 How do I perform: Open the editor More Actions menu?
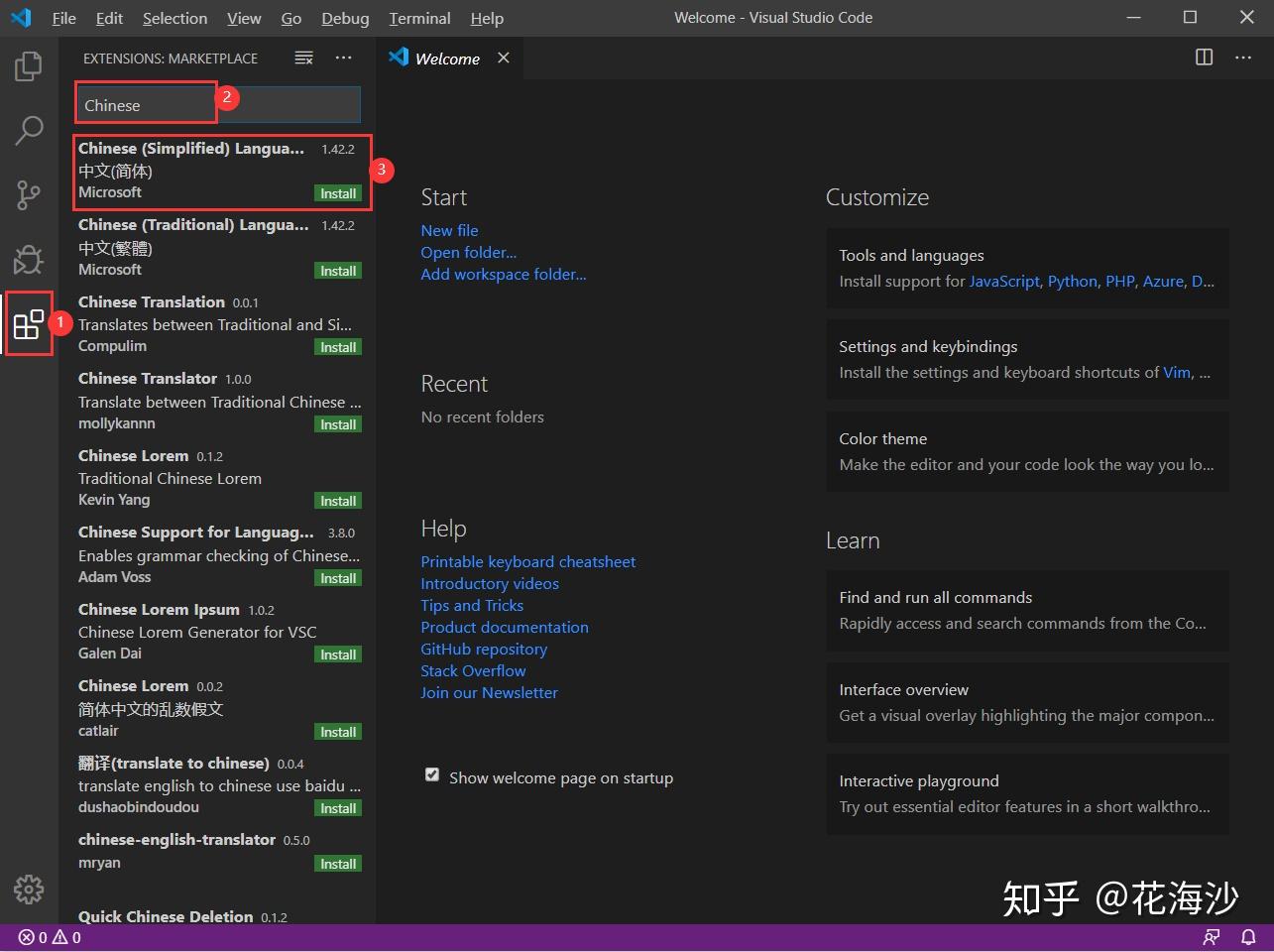click(1243, 58)
